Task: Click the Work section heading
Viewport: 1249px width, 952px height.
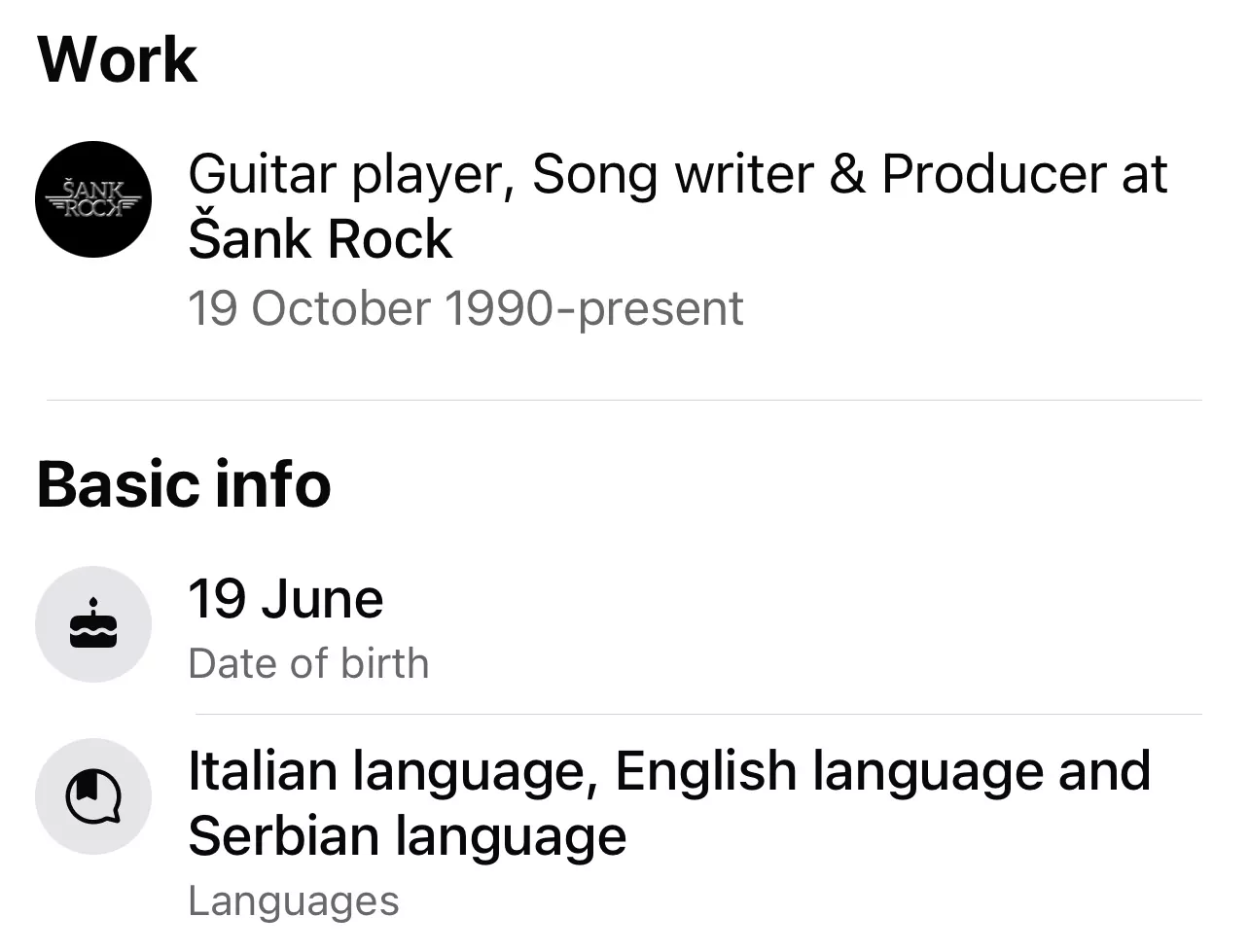Action: click(x=118, y=60)
